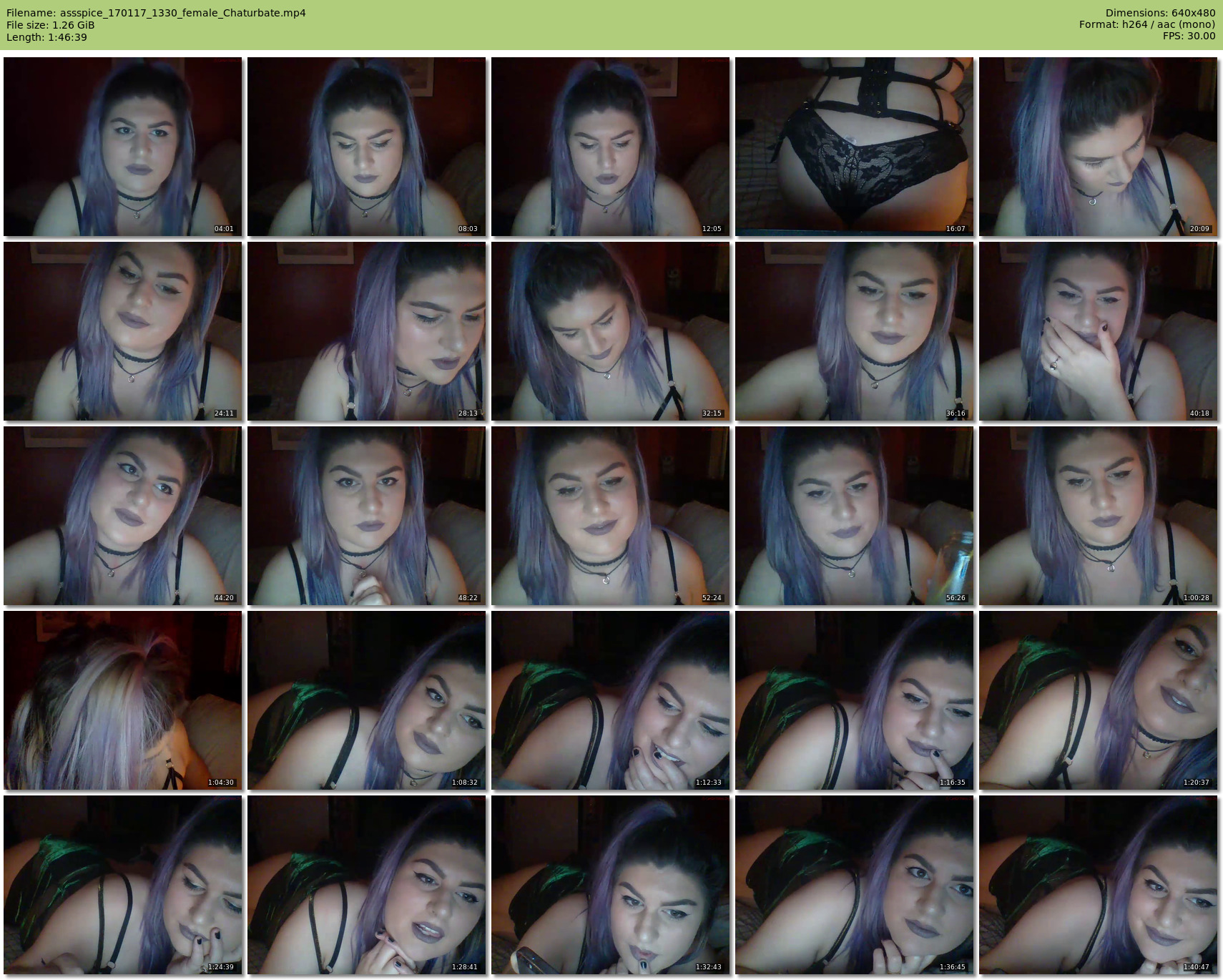
Task: Select the 'FPS: 30.00' text
Action: [x=1189, y=36]
